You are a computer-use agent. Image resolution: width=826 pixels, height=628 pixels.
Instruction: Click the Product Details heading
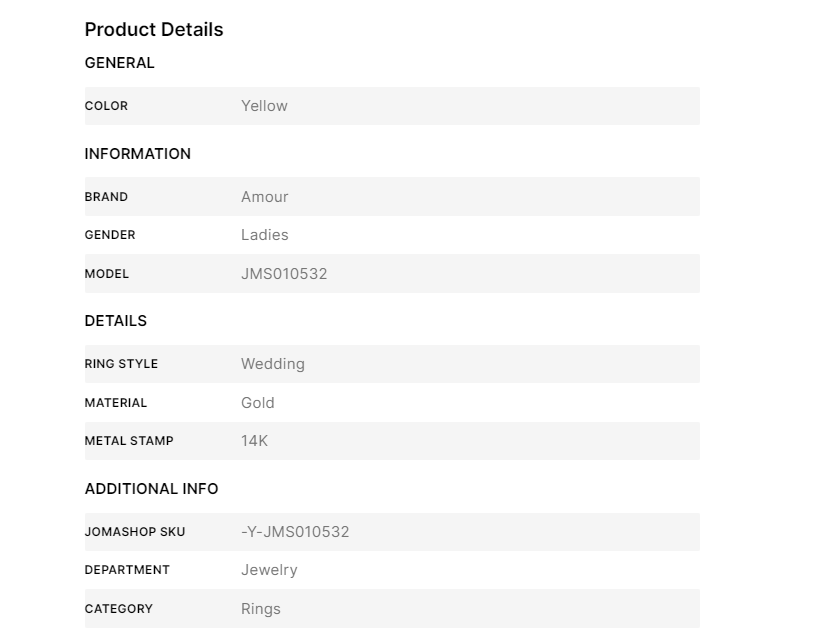[154, 30]
